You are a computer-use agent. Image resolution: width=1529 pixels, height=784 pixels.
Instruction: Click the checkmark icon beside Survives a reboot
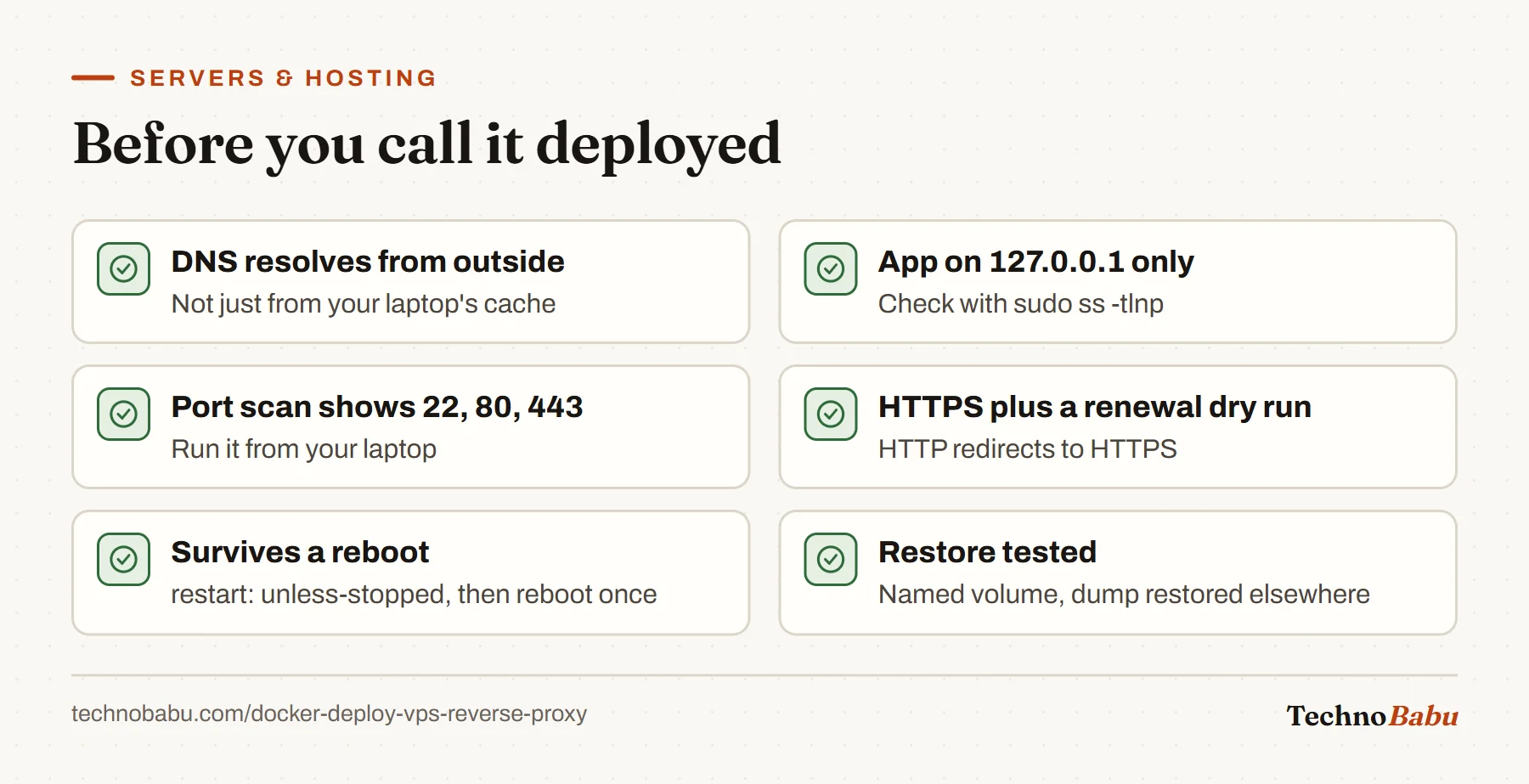pyautogui.click(x=123, y=560)
